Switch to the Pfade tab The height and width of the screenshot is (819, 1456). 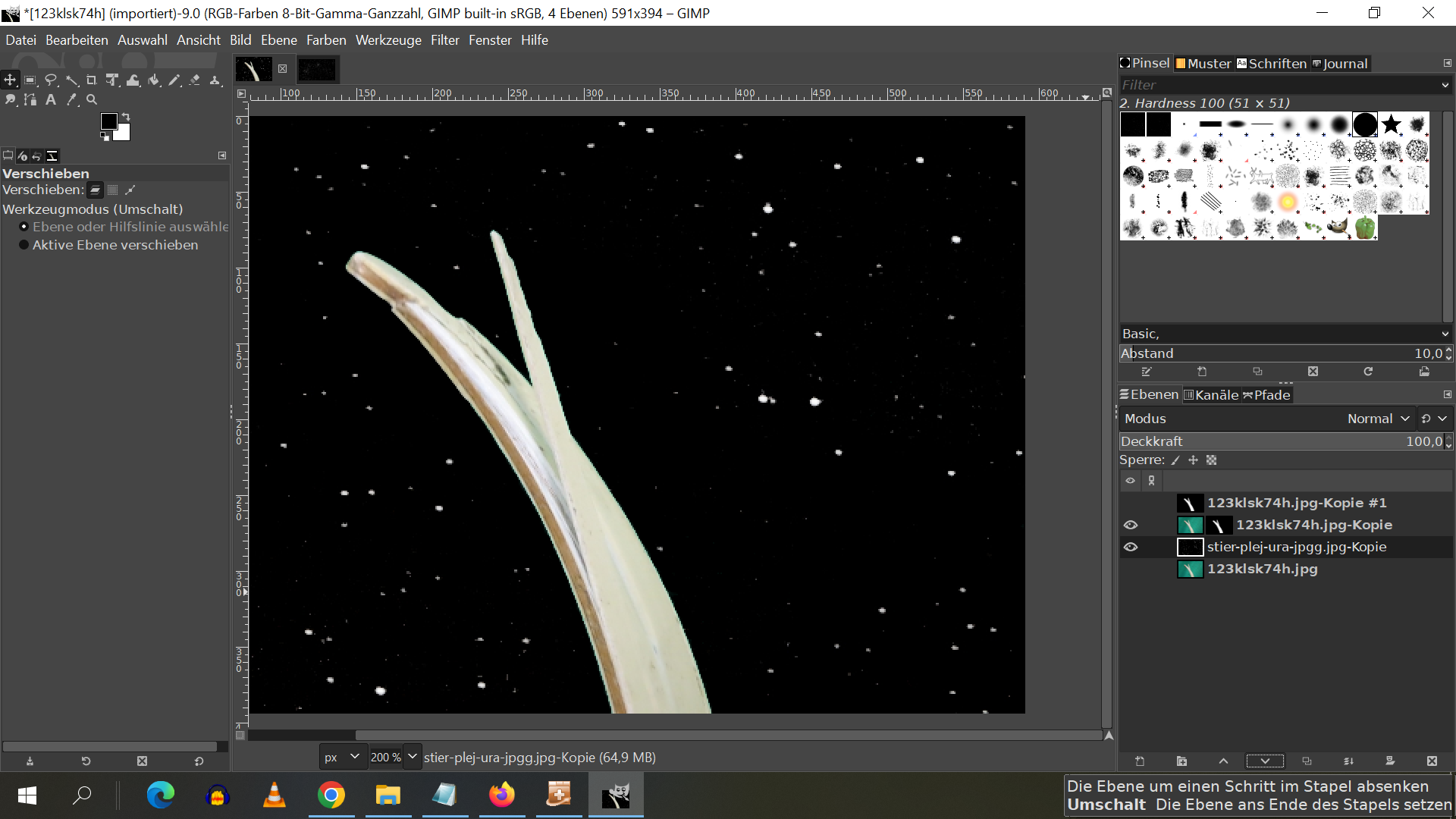coord(1266,394)
